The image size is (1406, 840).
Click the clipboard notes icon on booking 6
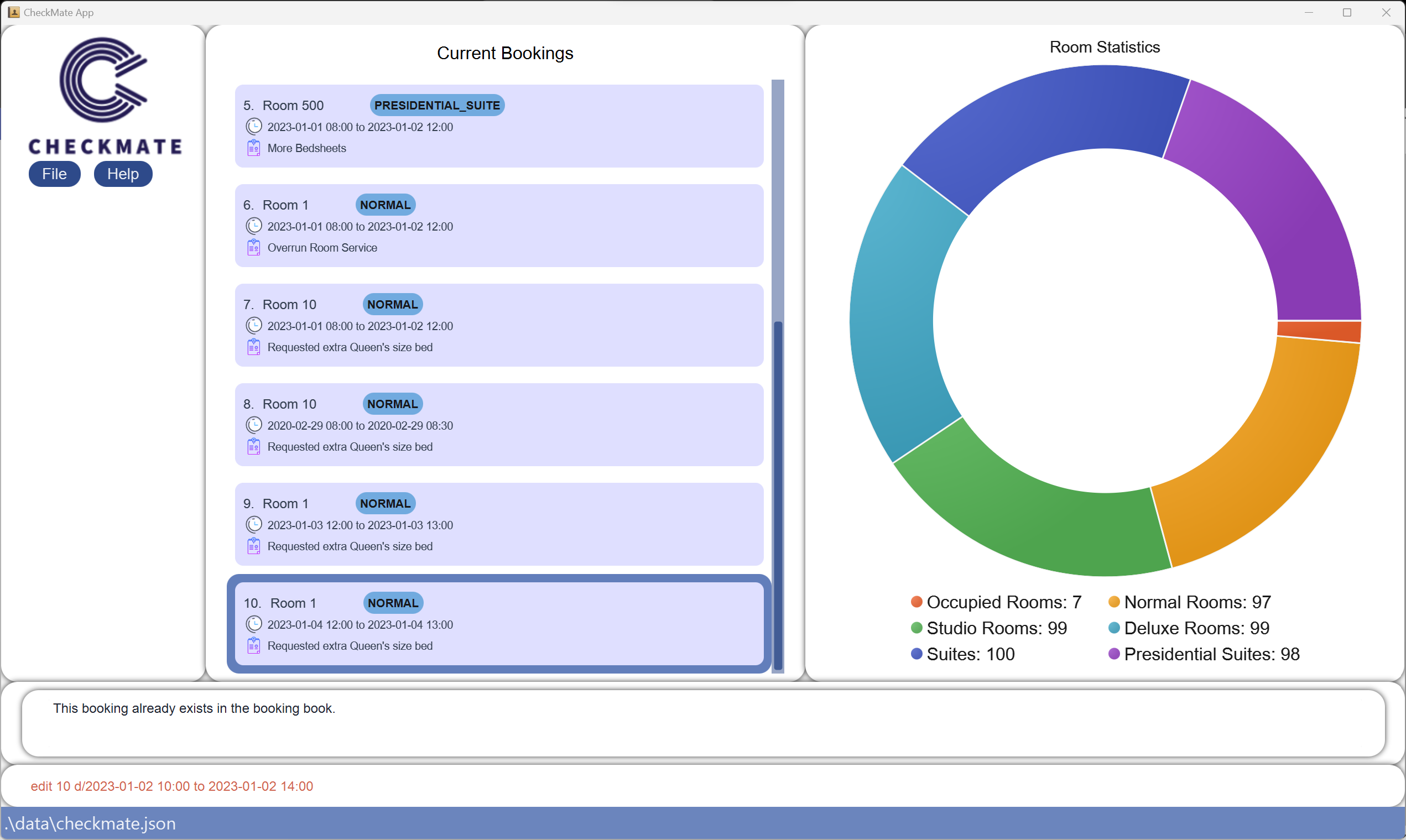click(253, 247)
